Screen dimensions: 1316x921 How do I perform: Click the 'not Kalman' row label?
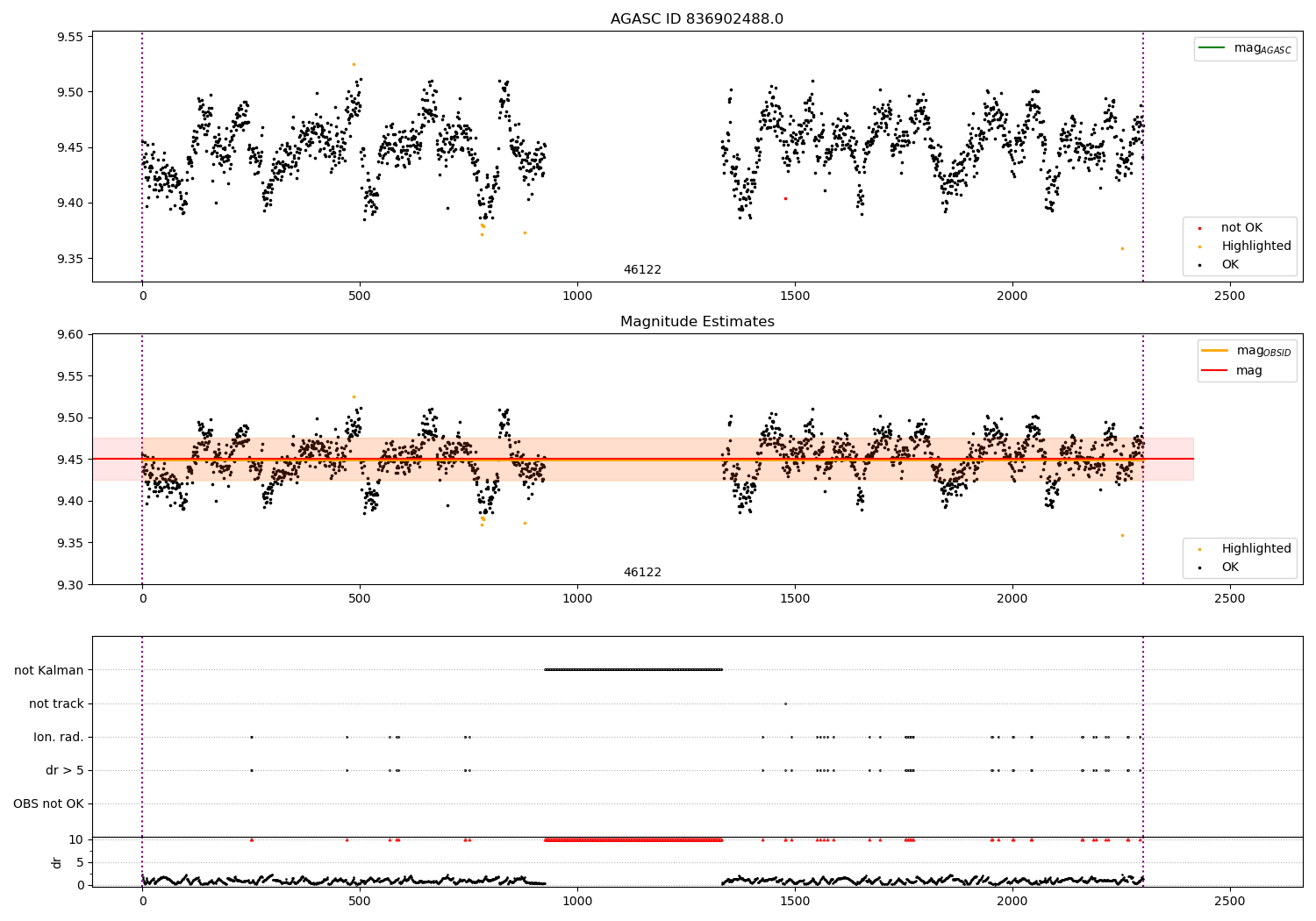point(49,670)
